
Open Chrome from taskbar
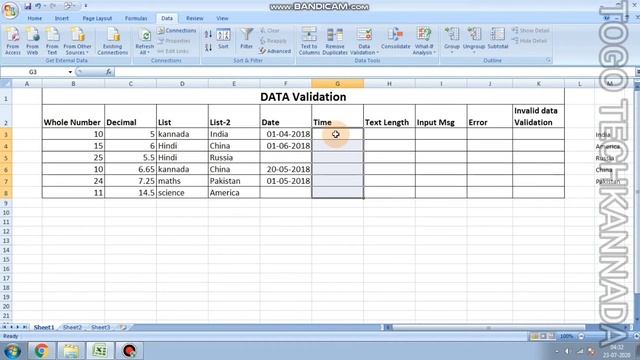[41, 351]
